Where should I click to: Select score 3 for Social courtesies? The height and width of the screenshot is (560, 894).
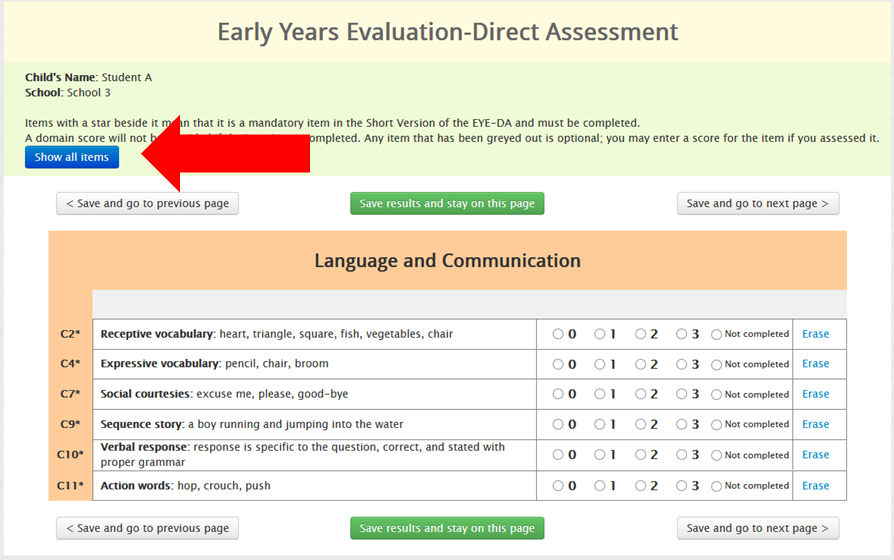(x=681, y=394)
